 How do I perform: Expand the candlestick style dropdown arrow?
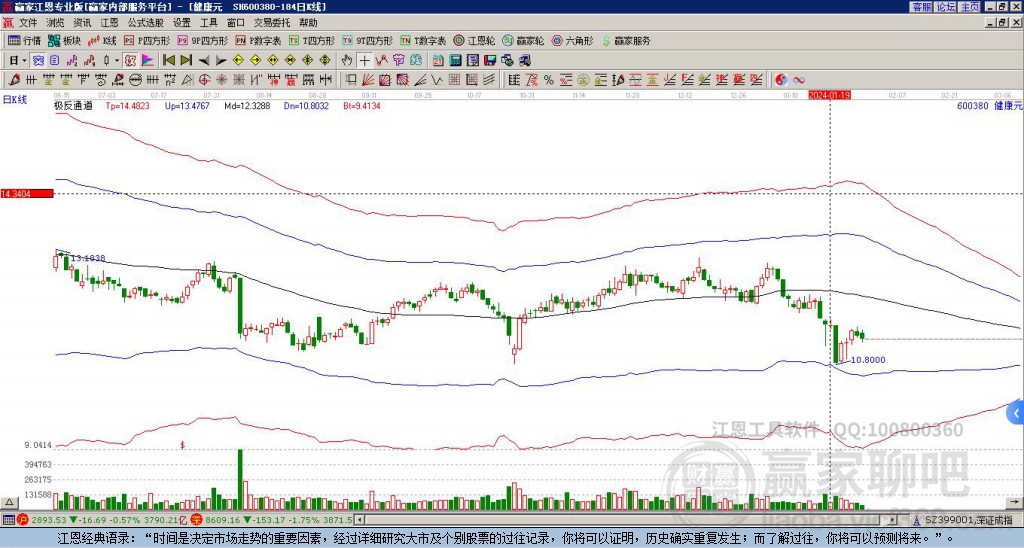(117, 60)
